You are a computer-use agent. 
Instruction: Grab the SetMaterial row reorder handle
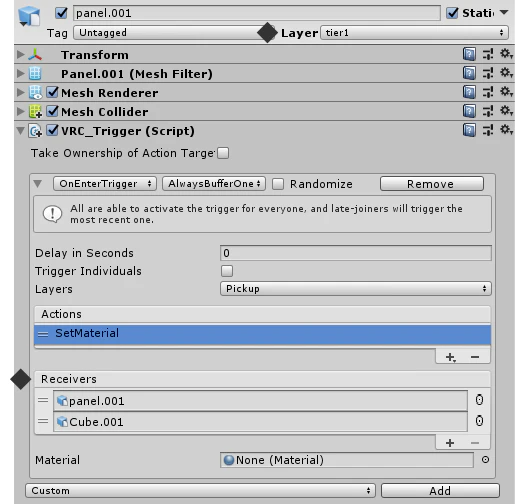pyautogui.click(x=43, y=334)
